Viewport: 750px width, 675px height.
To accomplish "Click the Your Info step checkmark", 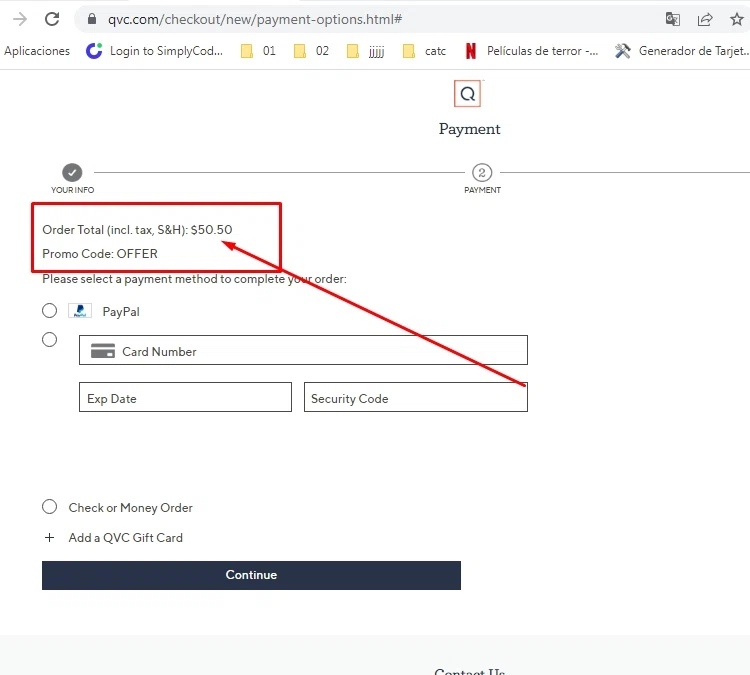I will pyautogui.click(x=72, y=172).
